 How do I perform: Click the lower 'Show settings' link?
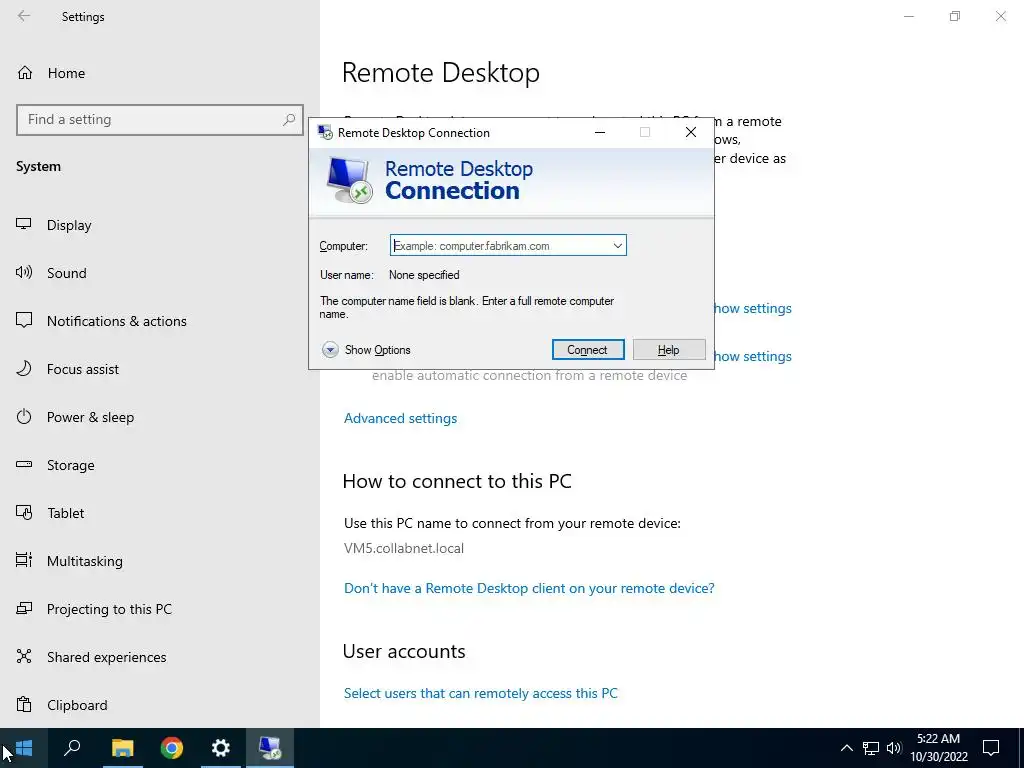pyautogui.click(x=753, y=356)
